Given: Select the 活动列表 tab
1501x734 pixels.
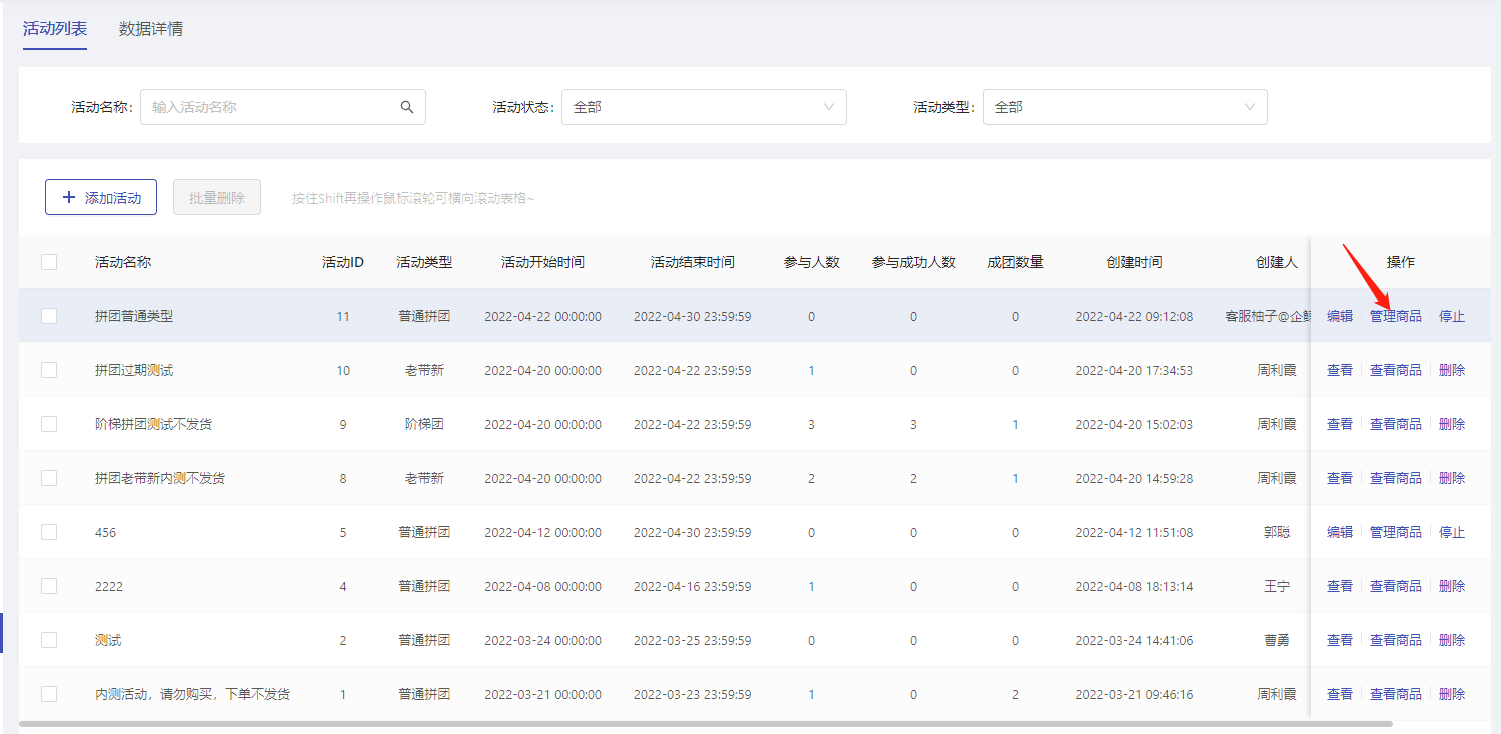Looking at the screenshot, I should coord(55,29).
